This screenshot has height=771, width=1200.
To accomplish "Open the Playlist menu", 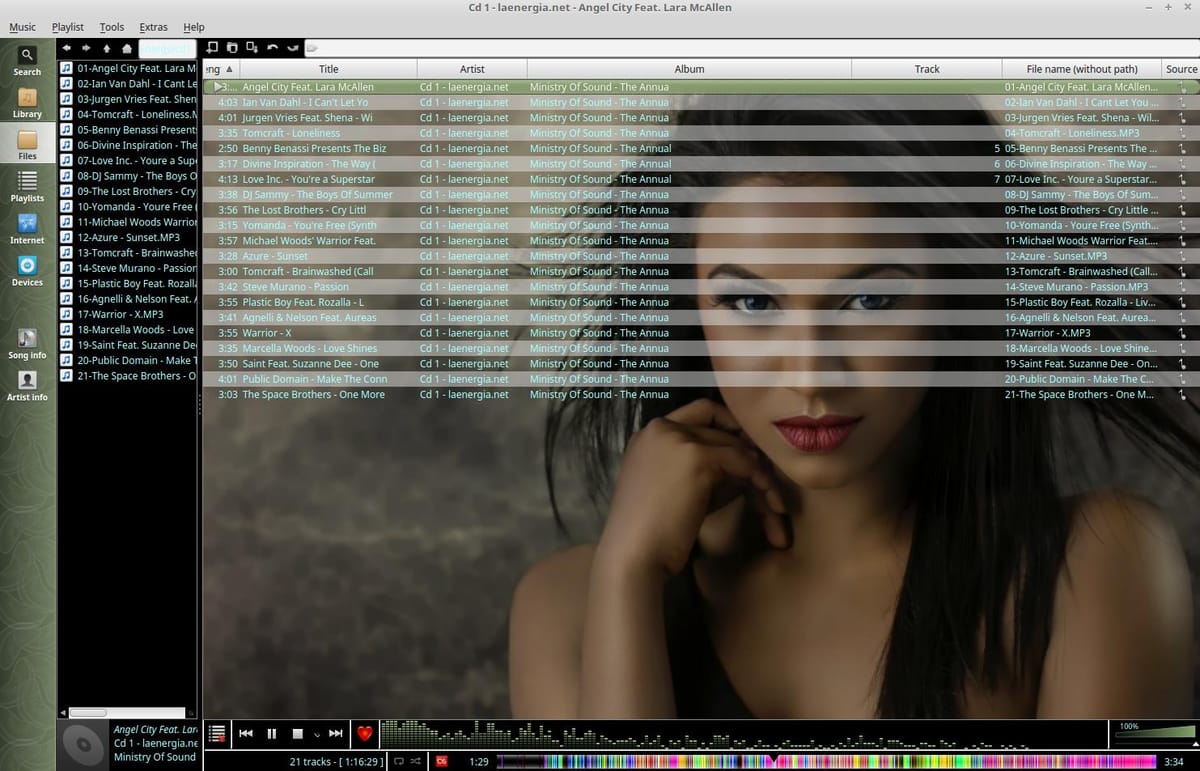I will tap(68, 27).
